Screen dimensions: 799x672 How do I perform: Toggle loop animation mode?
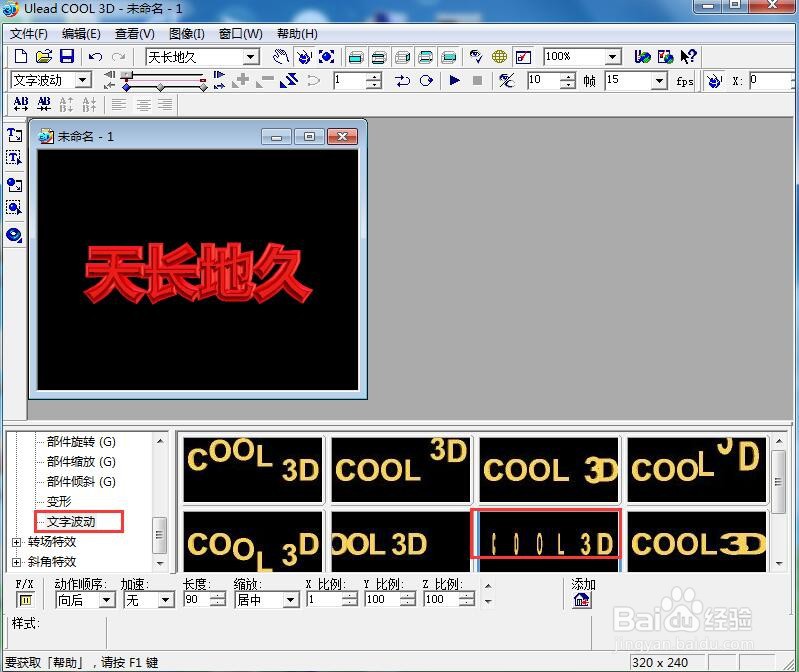pos(426,80)
